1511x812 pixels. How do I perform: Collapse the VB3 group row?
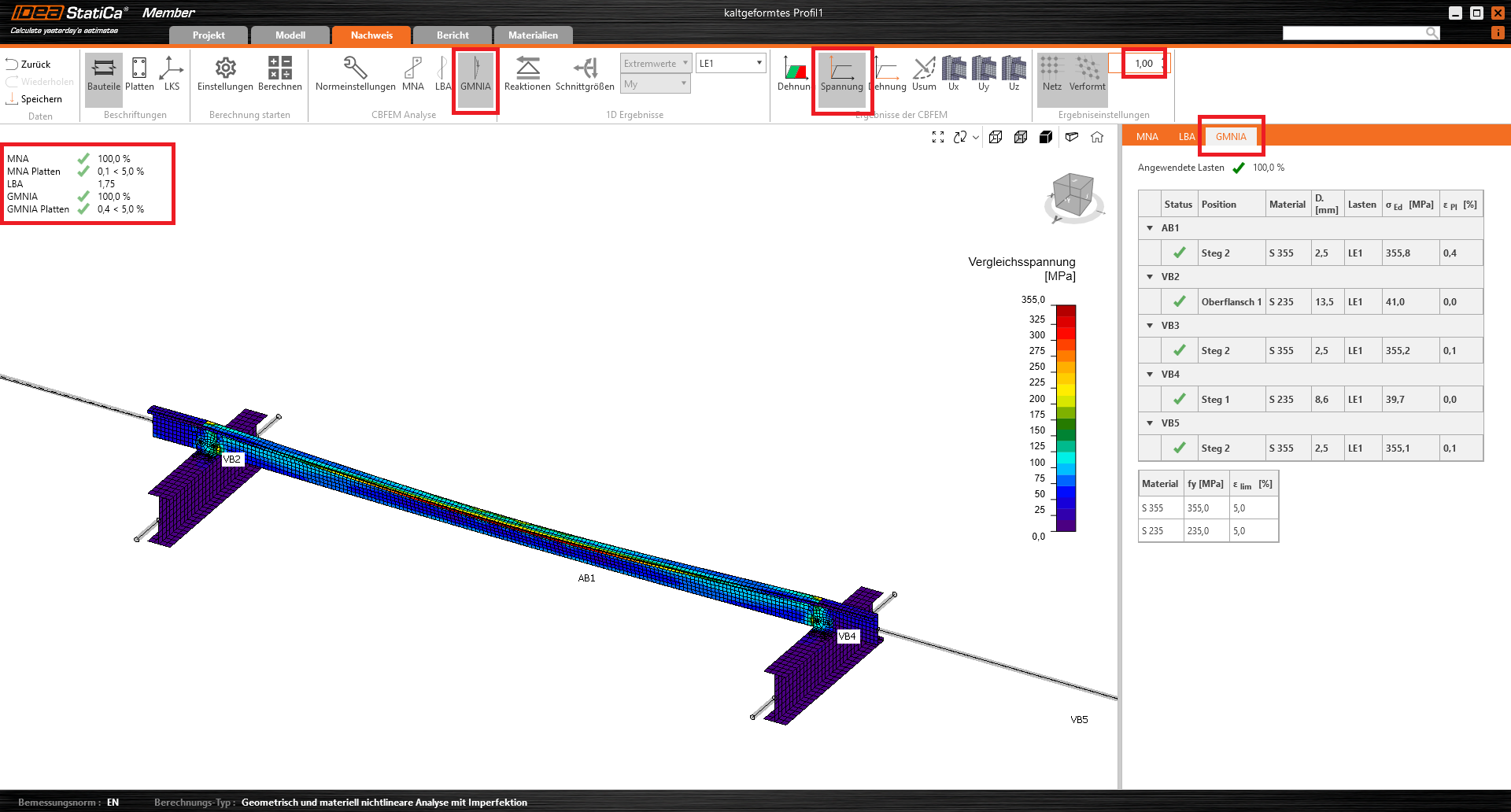pos(1150,326)
